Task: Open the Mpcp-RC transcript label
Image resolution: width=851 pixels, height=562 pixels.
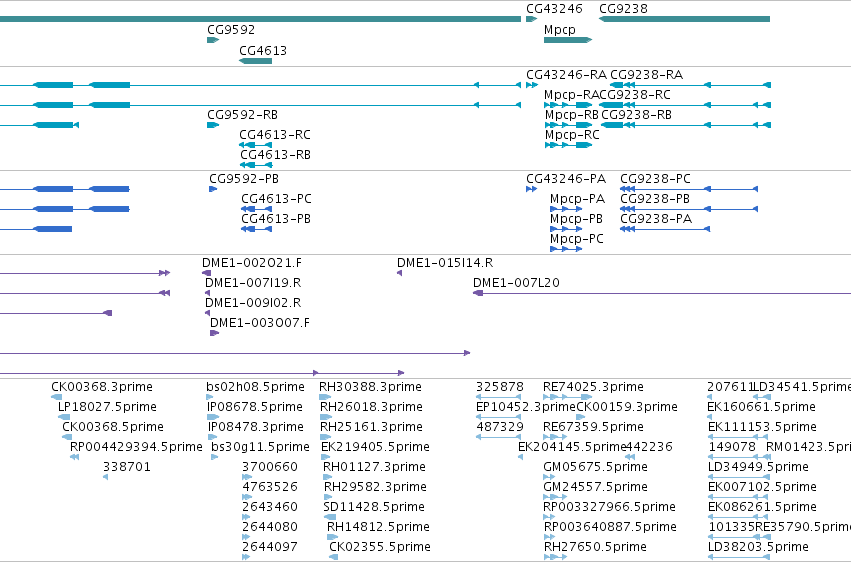Action: (572, 135)
